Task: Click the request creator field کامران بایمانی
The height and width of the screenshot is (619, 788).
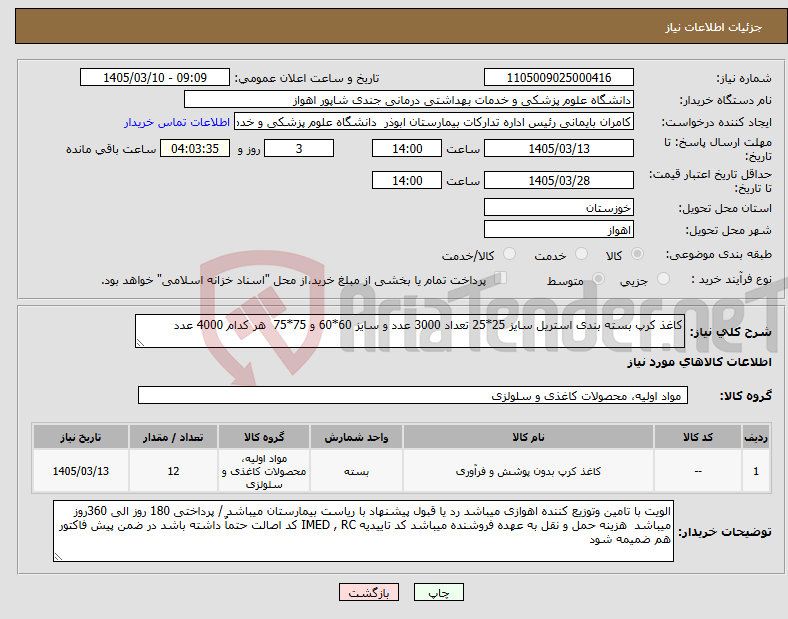Action: [x=434, y=122]
